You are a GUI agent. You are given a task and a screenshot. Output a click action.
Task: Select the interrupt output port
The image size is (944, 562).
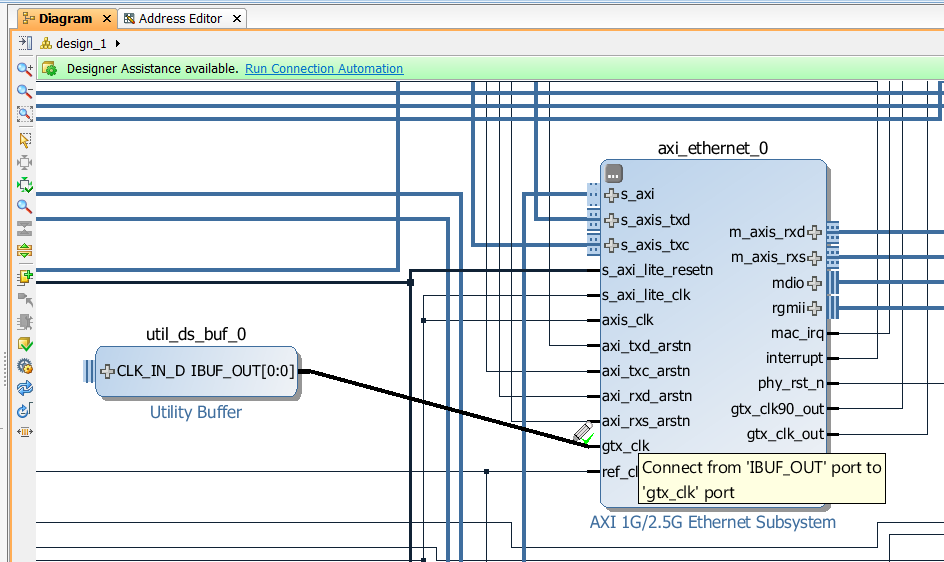point(794,358)
